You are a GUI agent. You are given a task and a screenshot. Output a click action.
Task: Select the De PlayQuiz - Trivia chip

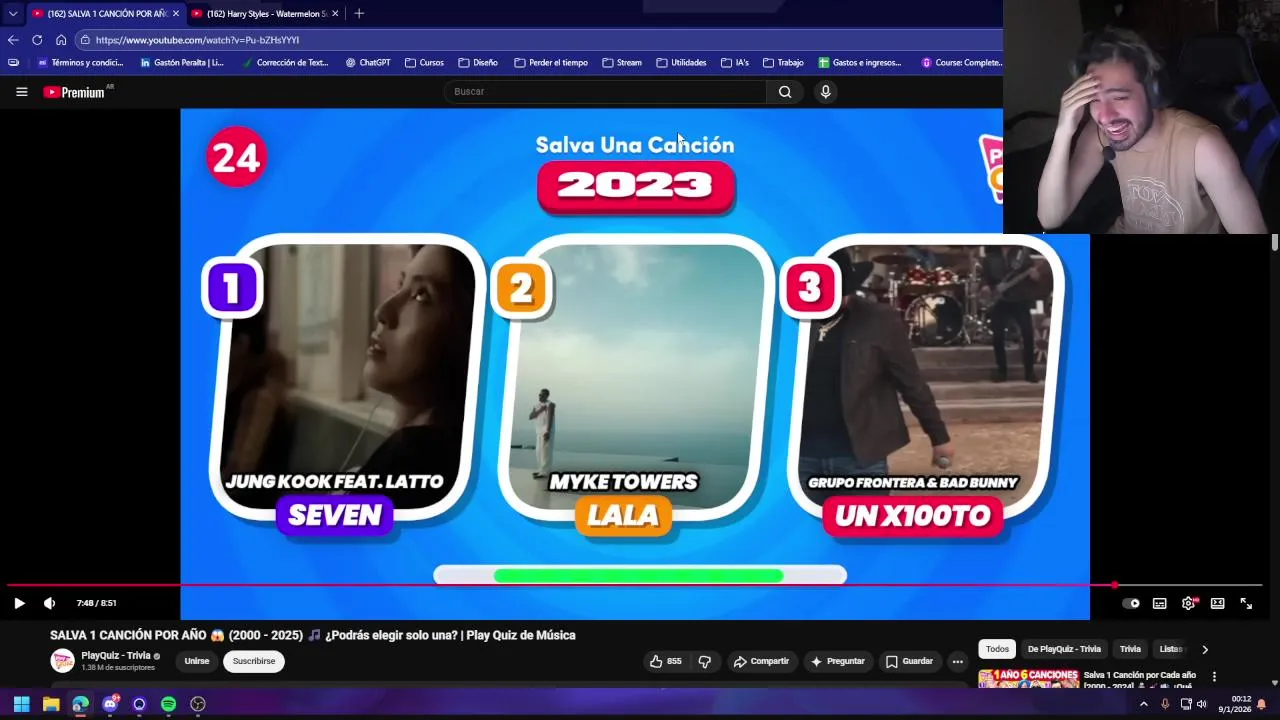coord(1064,649)
